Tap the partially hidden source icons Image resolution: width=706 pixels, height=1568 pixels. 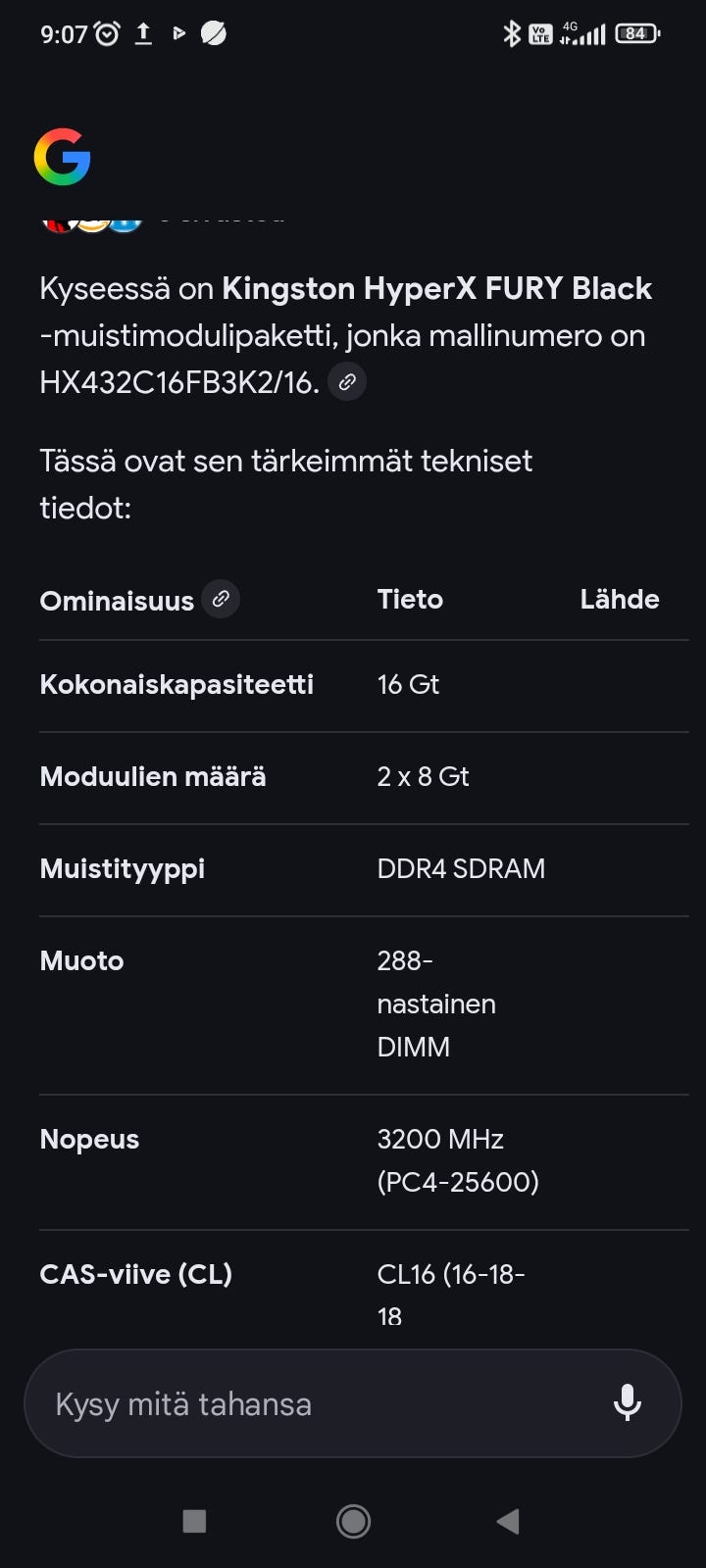tap(93, 220)
